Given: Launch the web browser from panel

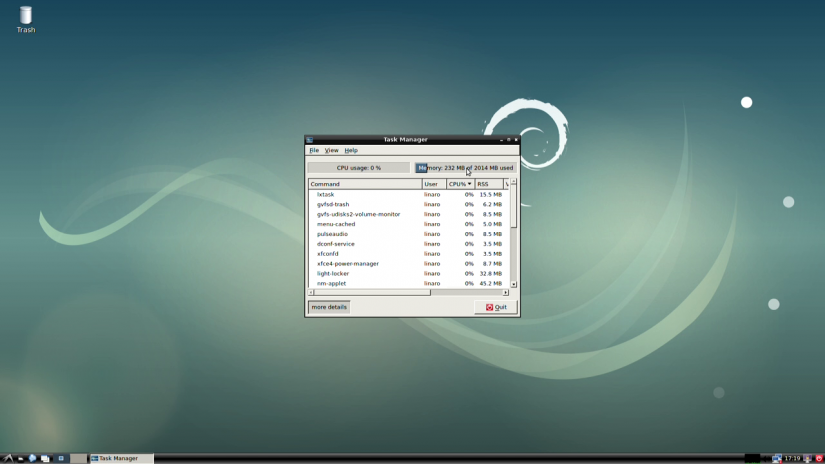Looking at the screenshot, I should tap(32, 458).
